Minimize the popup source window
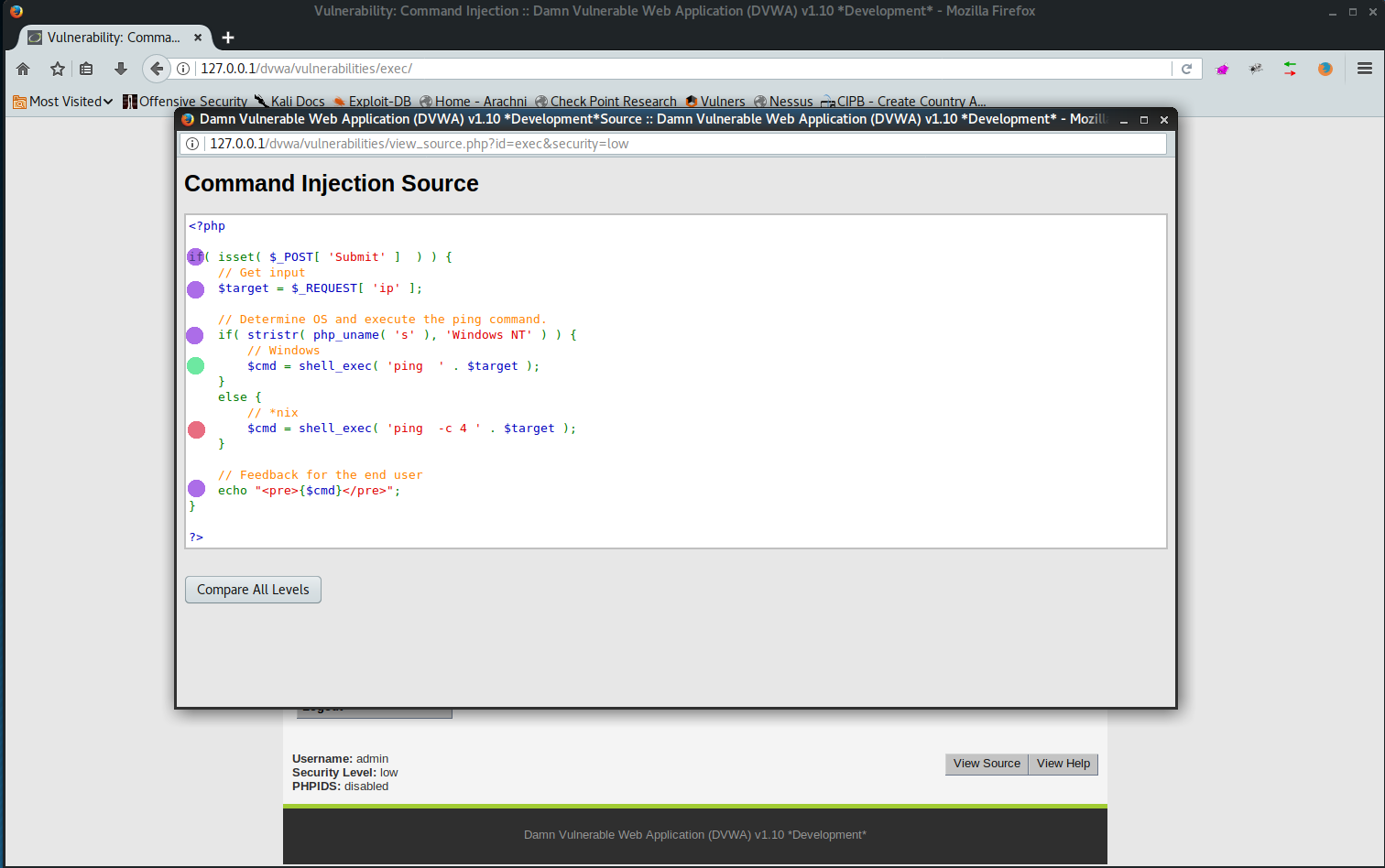The width and height of the screenshot is (1385, 868). click(1124, 120)
